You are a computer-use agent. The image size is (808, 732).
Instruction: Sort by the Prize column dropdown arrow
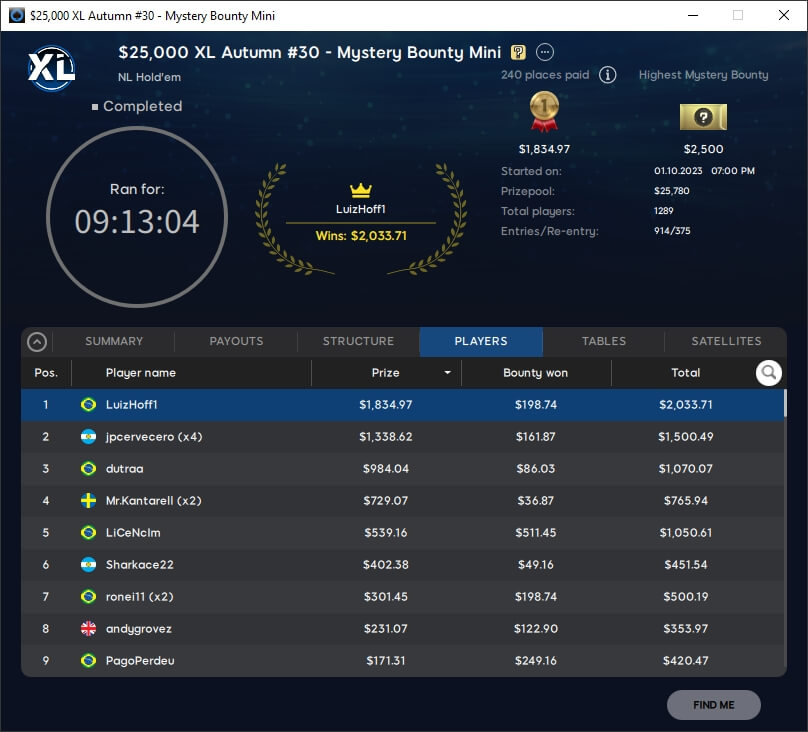click(447, 372)
